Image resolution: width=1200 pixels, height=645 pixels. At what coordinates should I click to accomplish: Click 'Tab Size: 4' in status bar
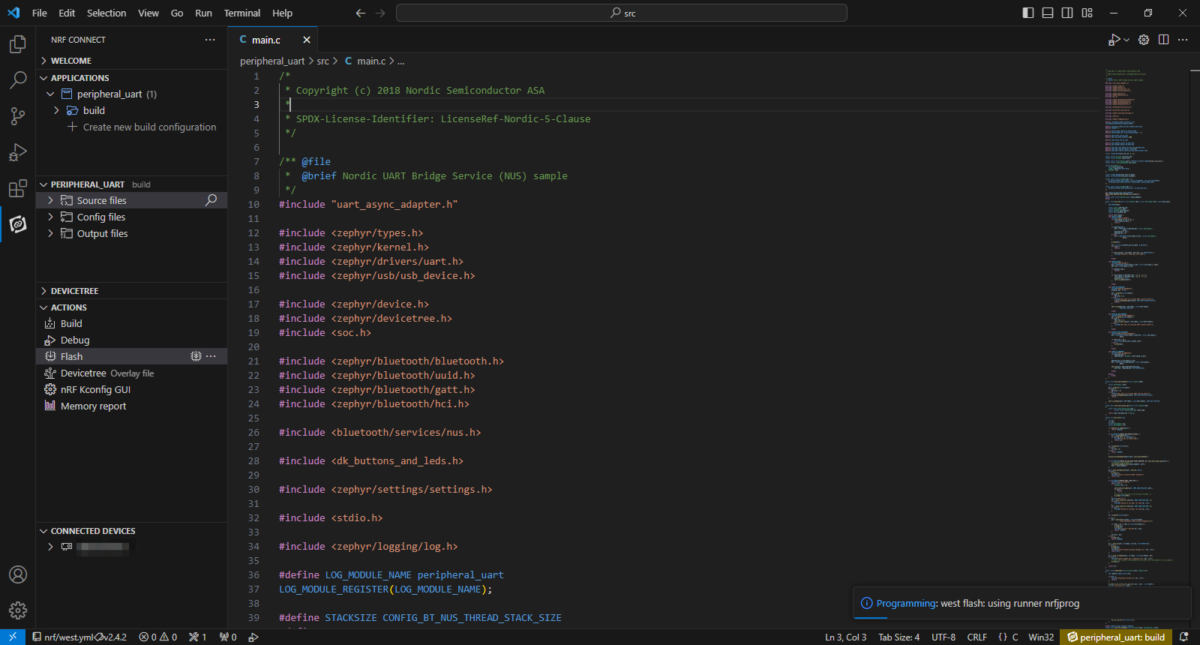(x=899, y=636)
